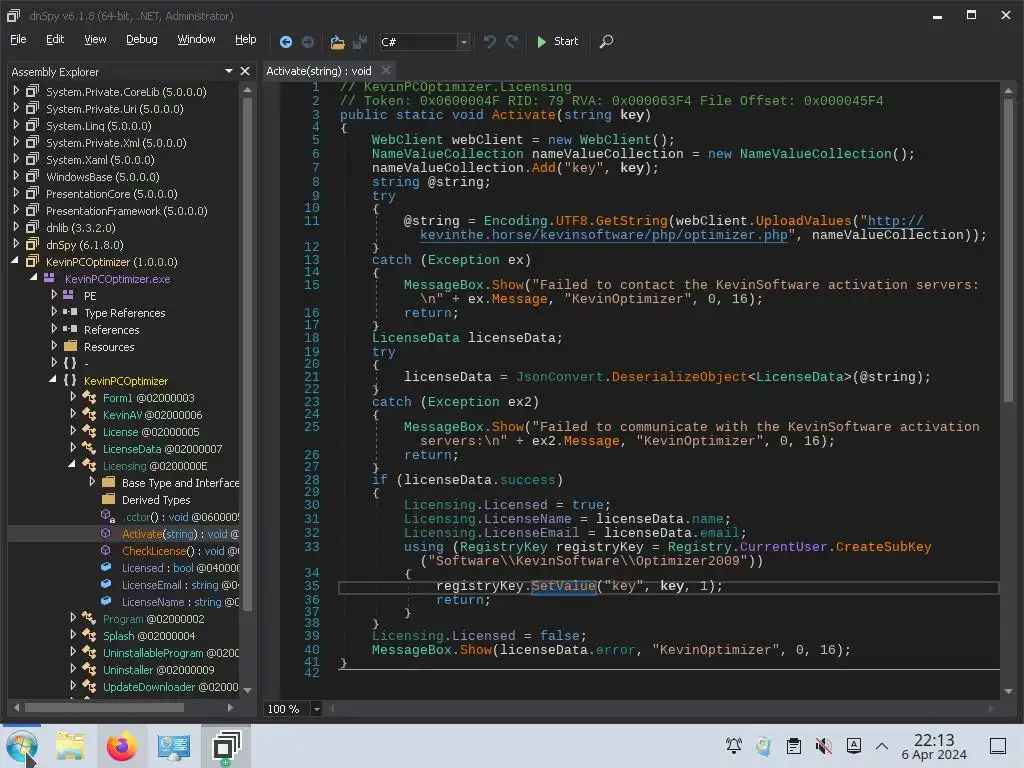1024x768 pixels.
Task: Click the Assembly Explorer horizontal scrollbar
Action: [x=104, y=707]
